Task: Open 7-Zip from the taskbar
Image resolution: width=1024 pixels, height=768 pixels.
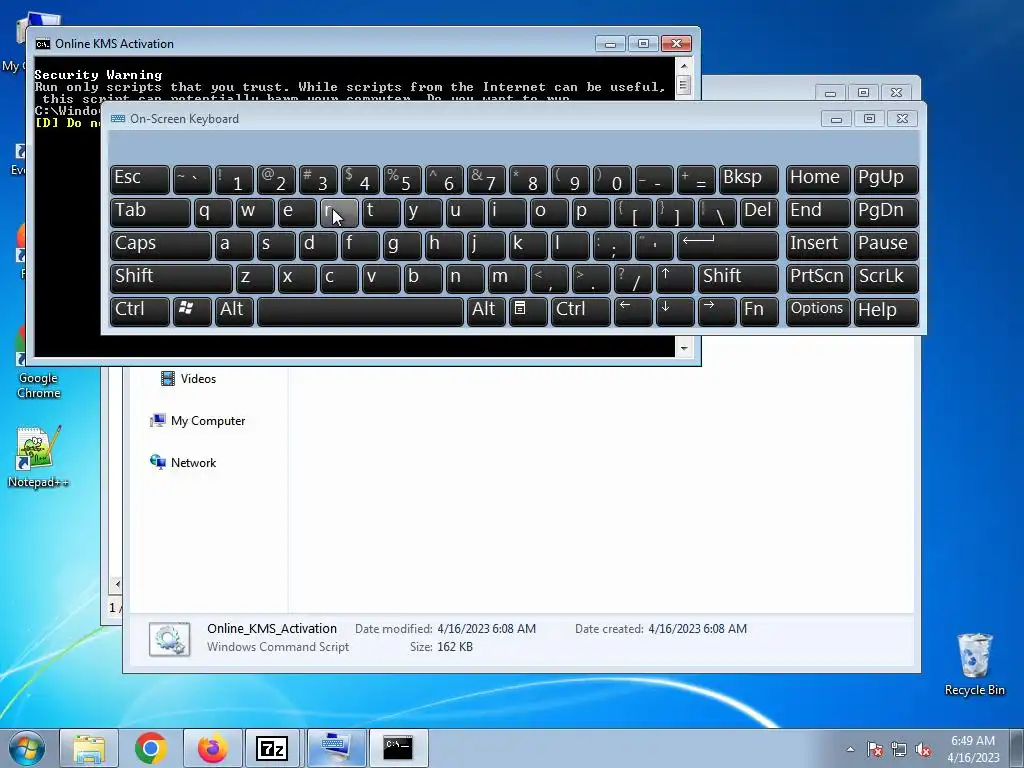Action: [x=272, y=748]
